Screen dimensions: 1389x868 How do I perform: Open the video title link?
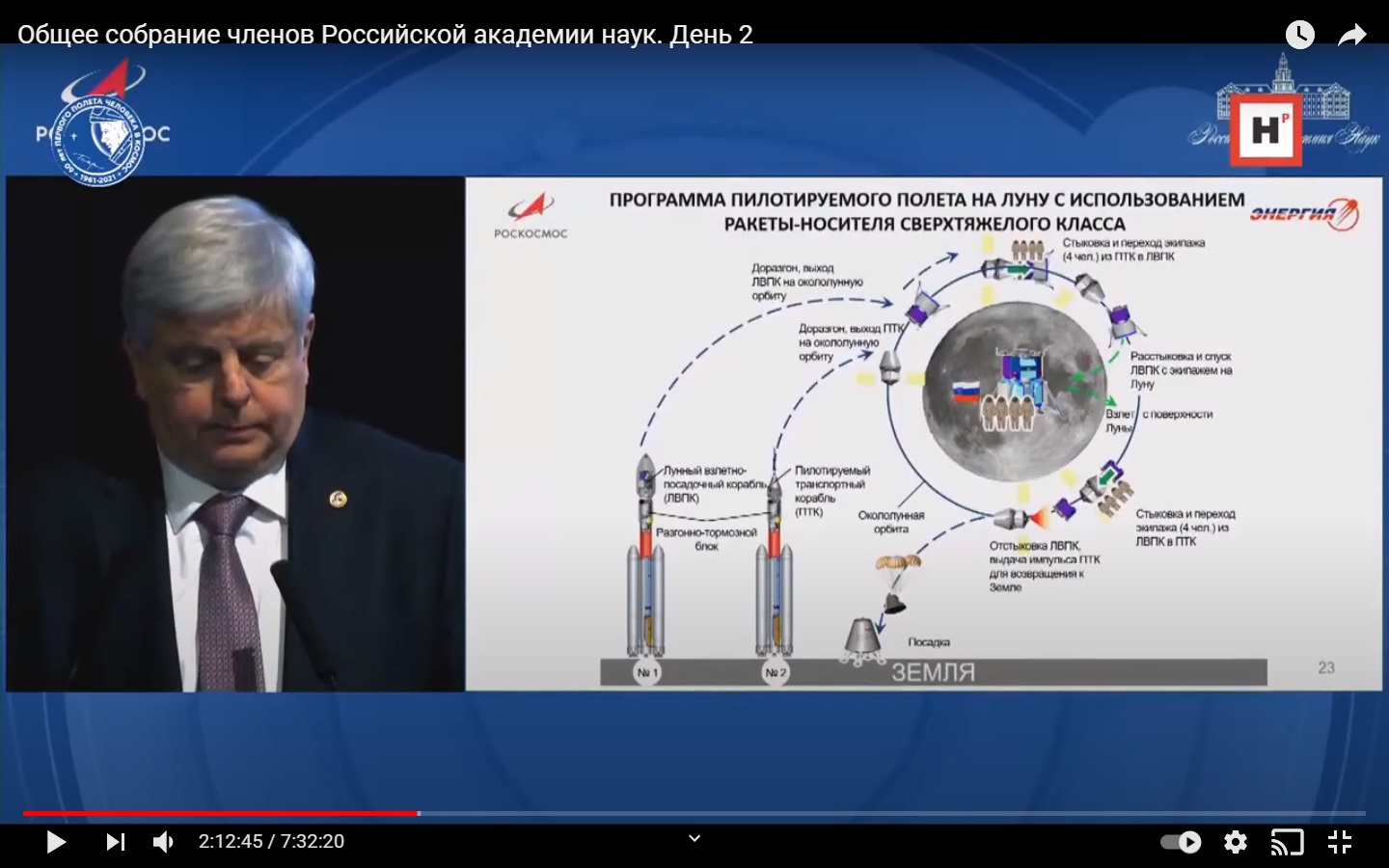pos(385,35)
